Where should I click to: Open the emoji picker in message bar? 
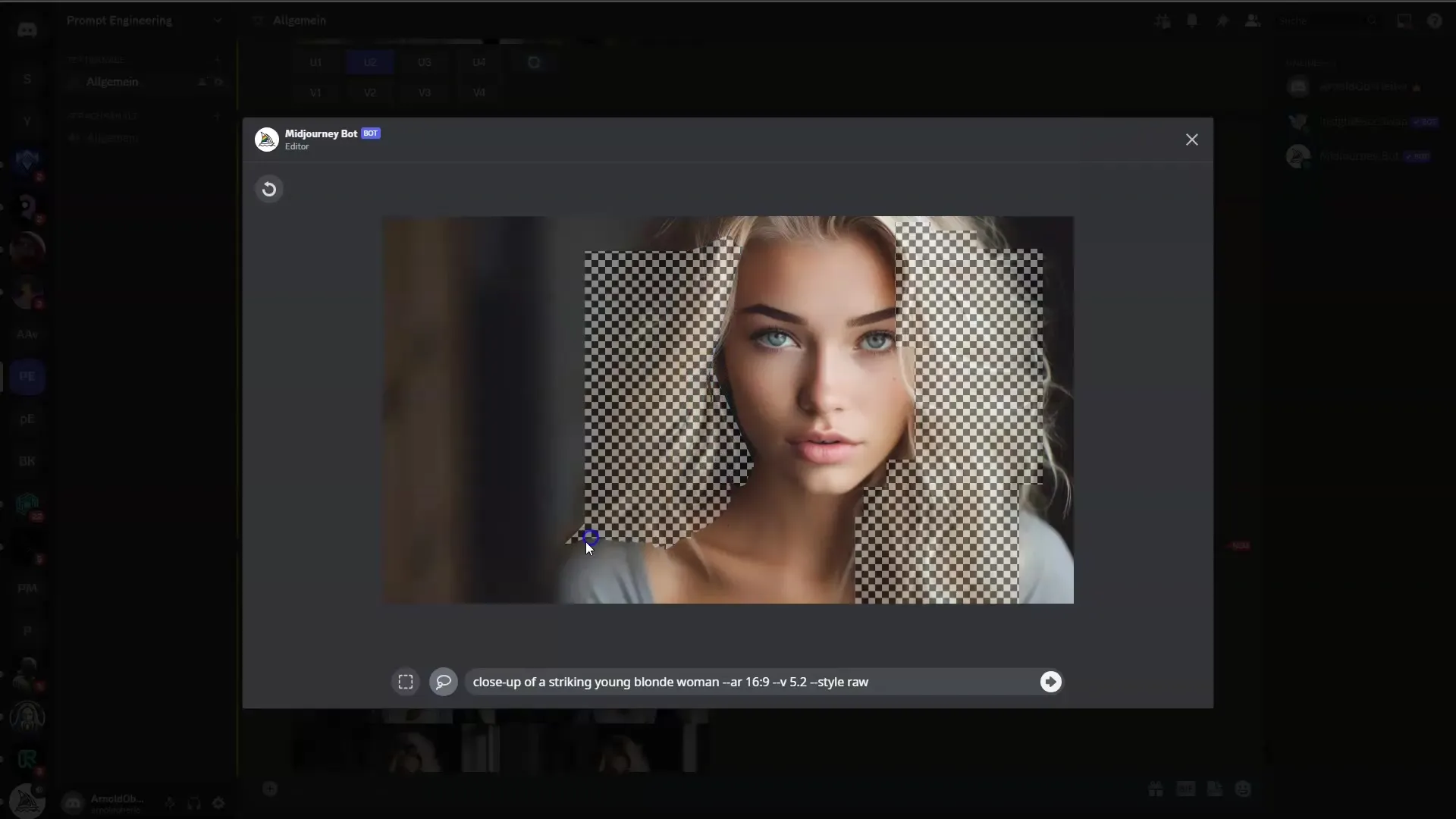point(1243,789)
